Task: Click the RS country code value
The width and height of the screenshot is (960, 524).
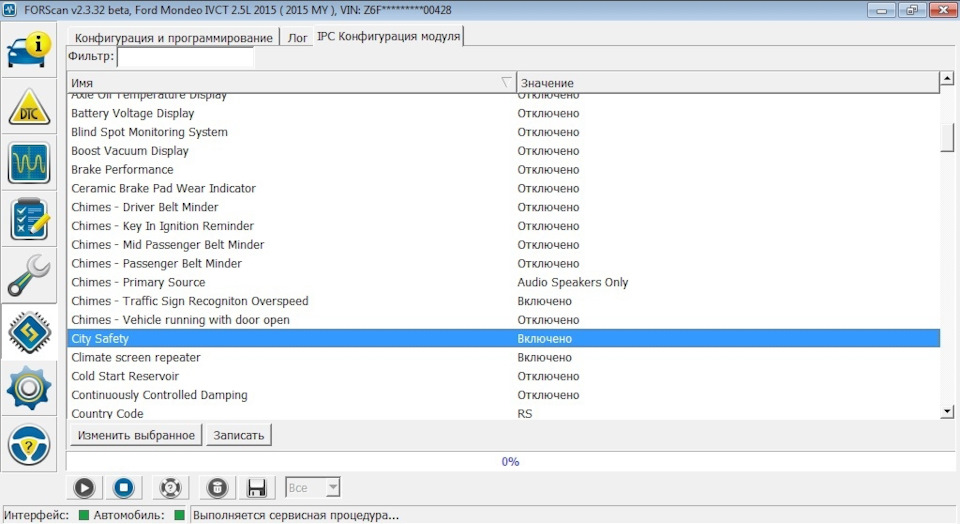Action: point(525,414)
